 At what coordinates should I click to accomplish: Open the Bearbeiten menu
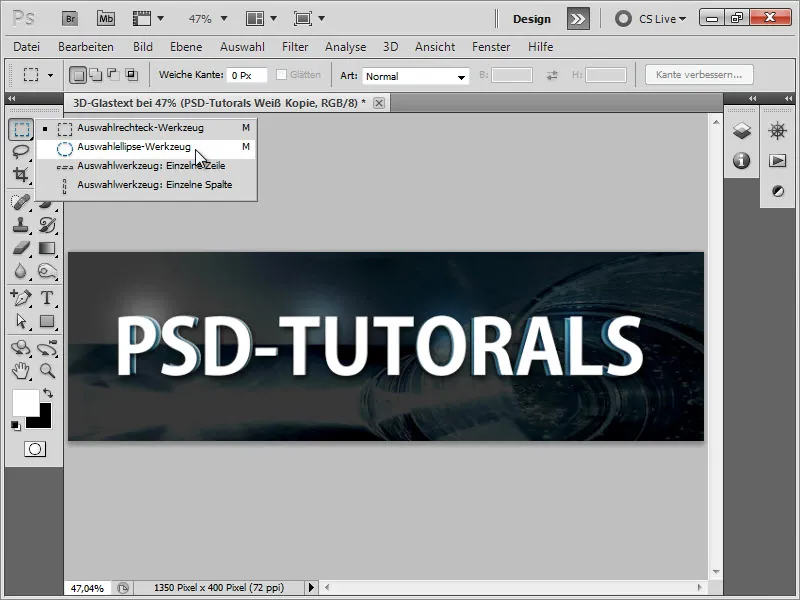pyautogui.click(x=86, y=47)
